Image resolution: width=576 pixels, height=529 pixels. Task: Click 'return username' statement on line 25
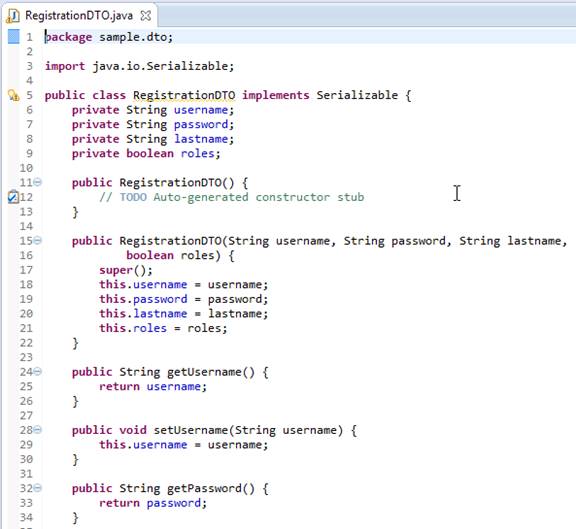click(x=153, y=386)
